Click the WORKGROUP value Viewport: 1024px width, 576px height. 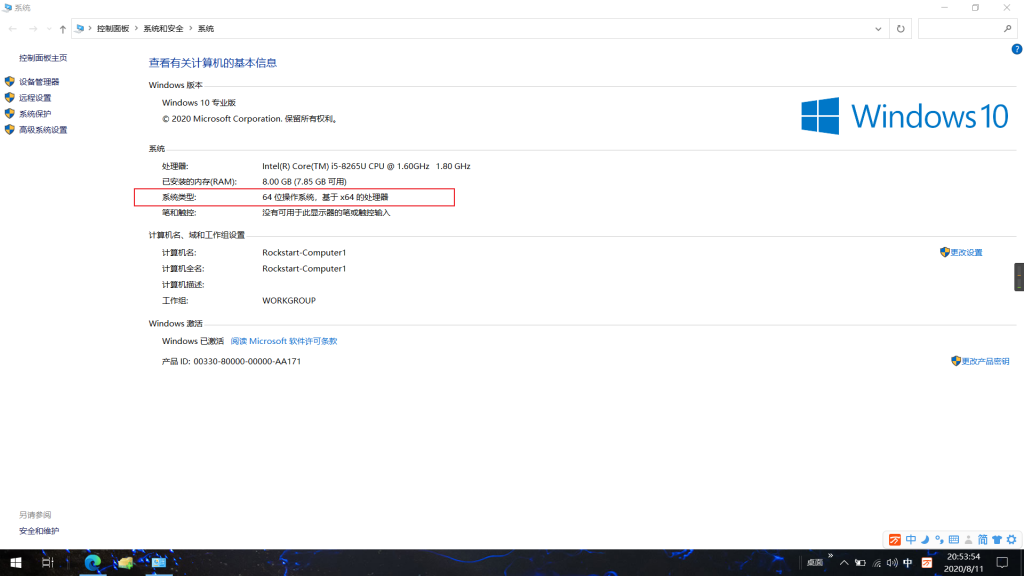point(289,300)
